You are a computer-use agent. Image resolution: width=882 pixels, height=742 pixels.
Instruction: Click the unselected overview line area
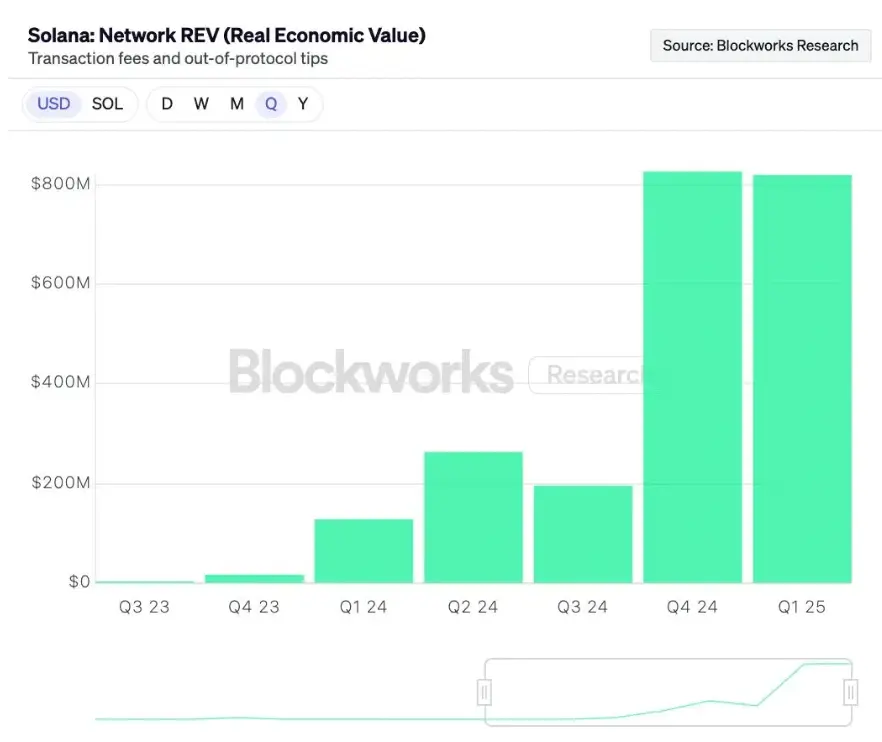290,718
